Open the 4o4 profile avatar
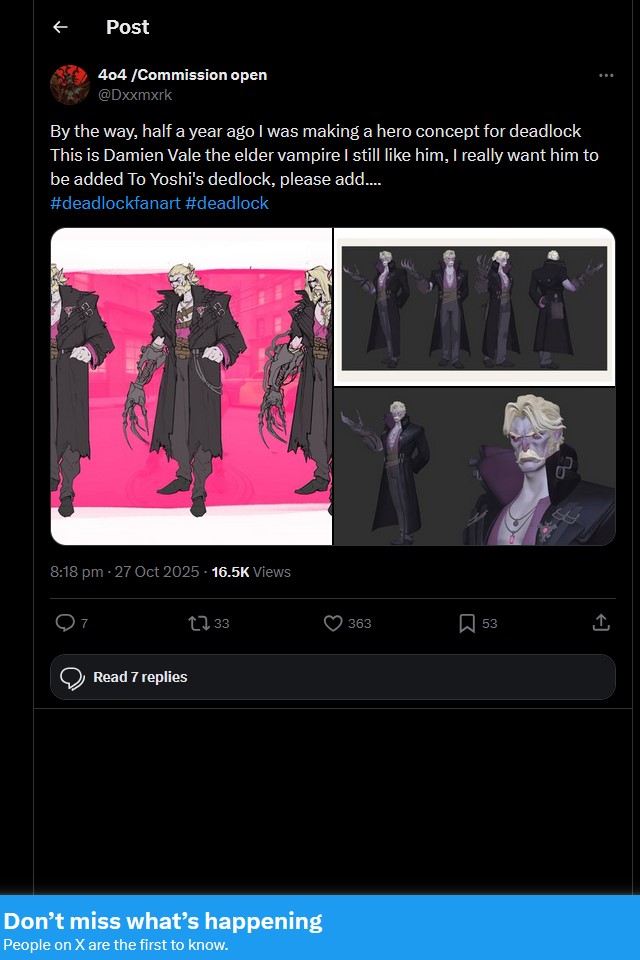 70,84
